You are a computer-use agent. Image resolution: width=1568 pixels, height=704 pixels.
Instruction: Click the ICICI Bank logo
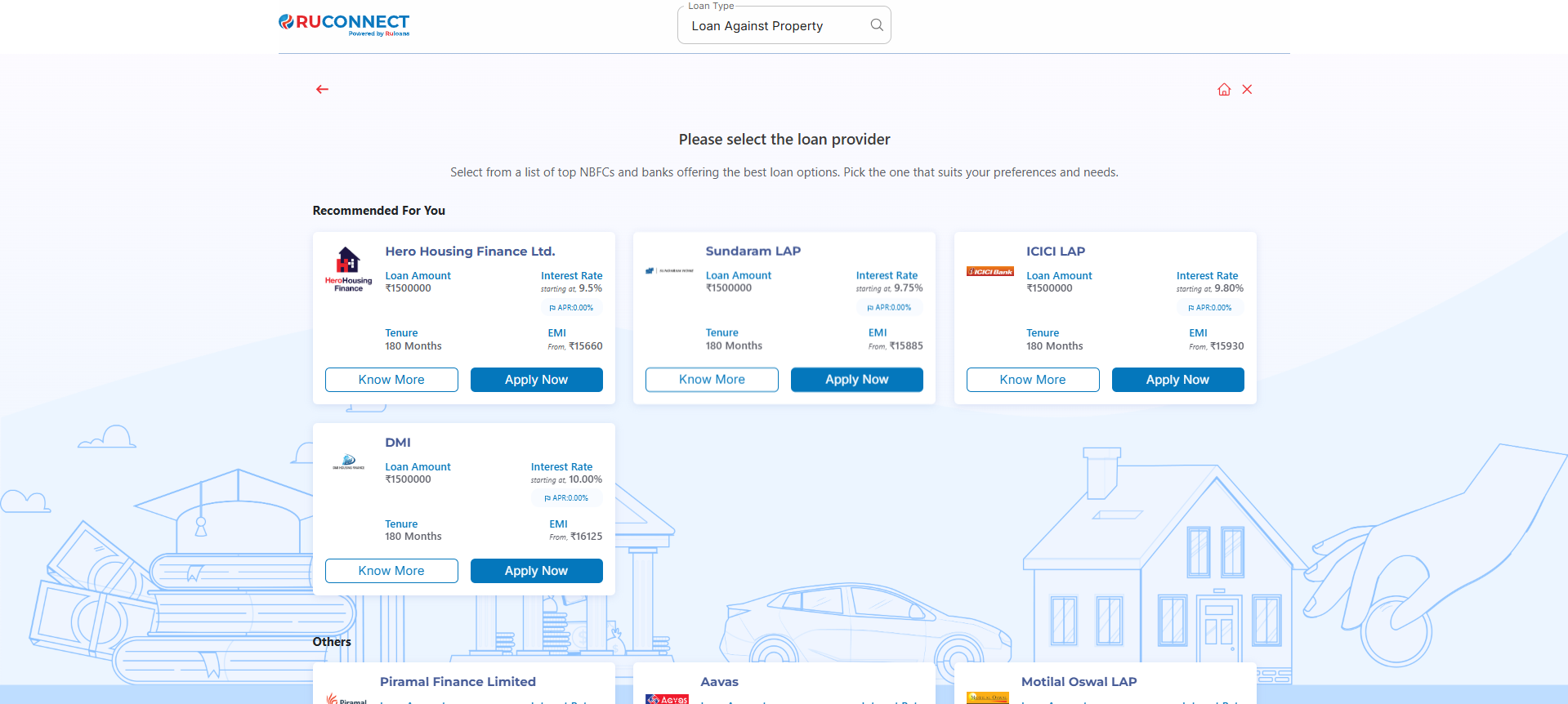989,271
